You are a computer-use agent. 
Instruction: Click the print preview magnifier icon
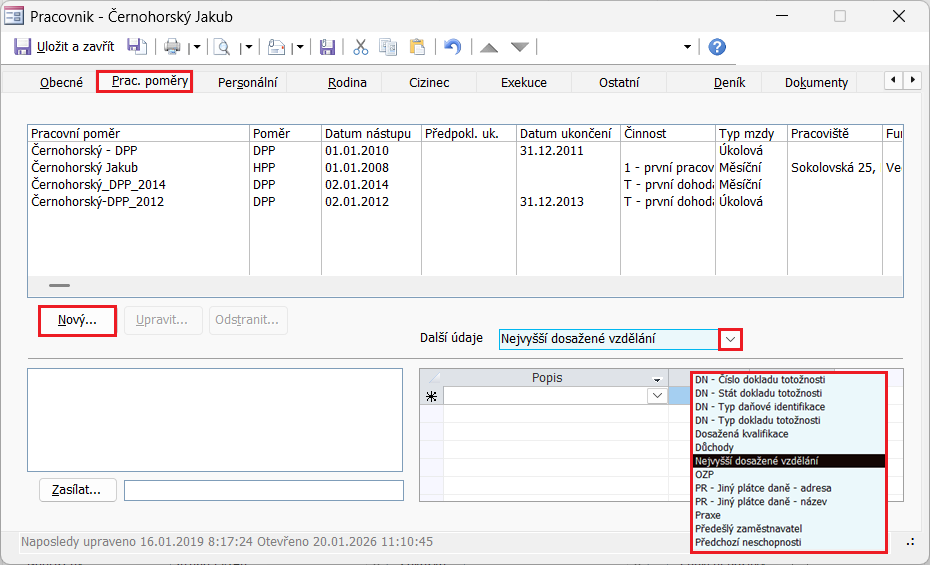pos(222,47)
